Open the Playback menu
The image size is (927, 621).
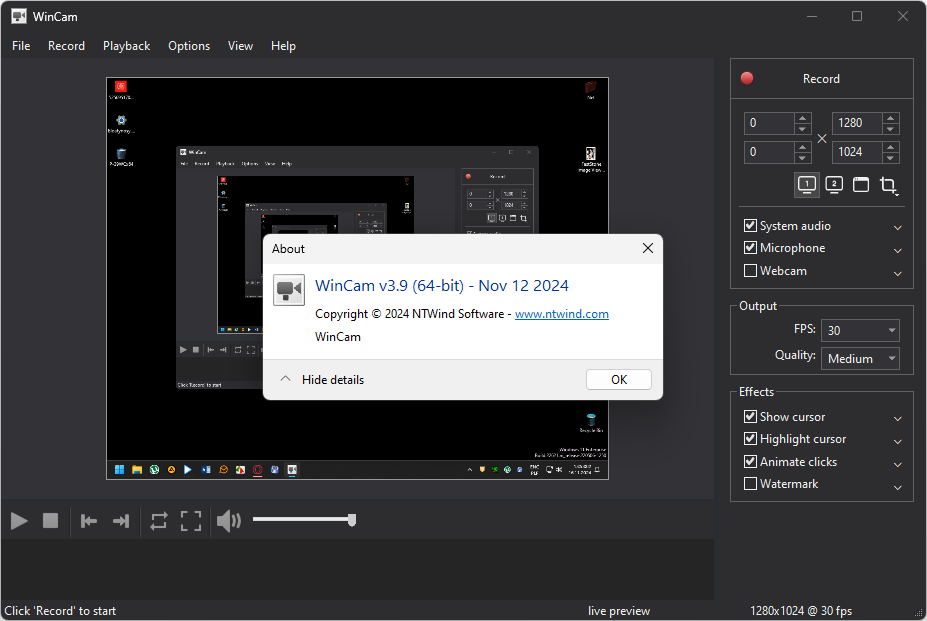pos(127,46)
